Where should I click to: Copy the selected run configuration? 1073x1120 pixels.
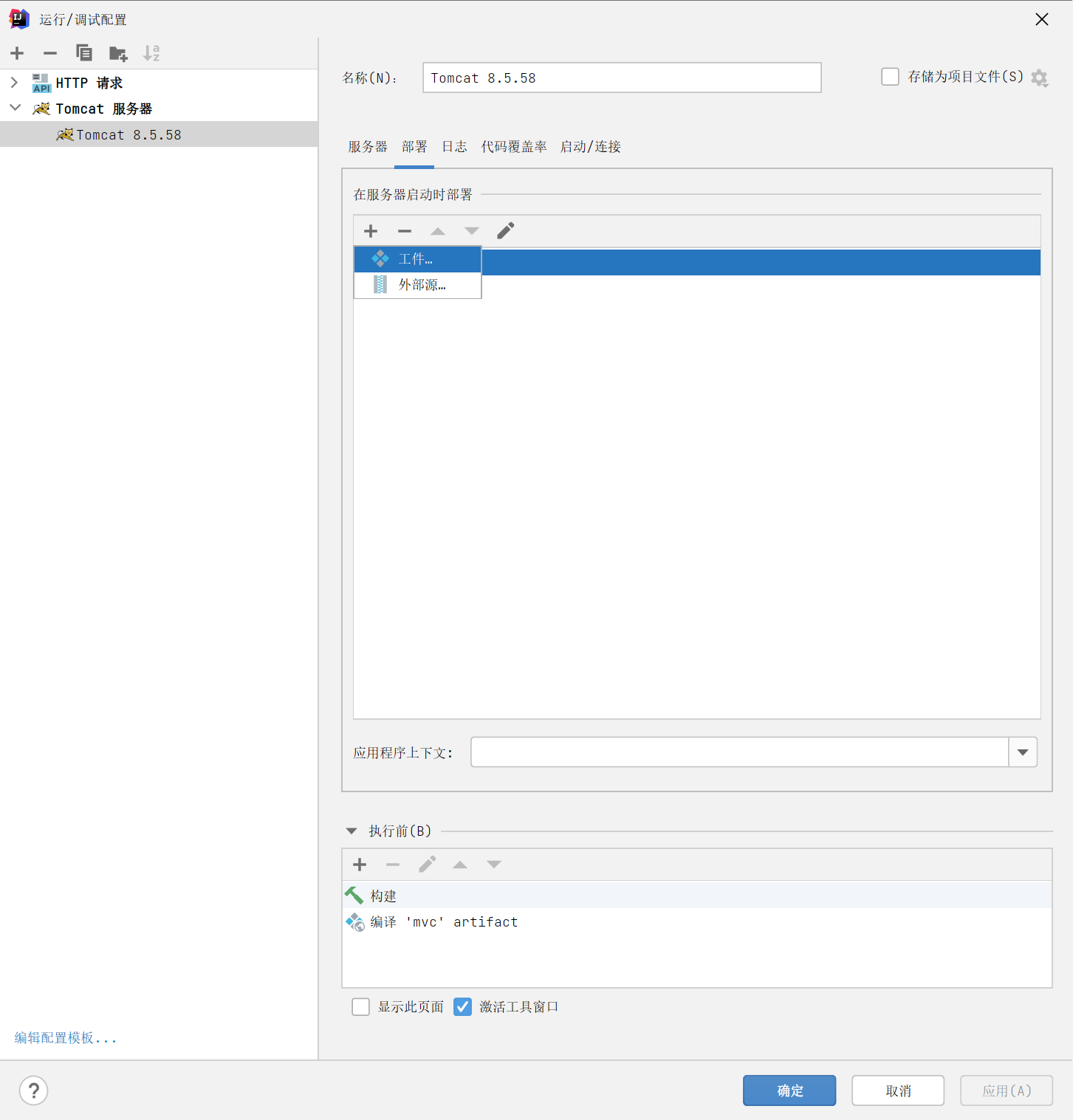pos(84,53)
